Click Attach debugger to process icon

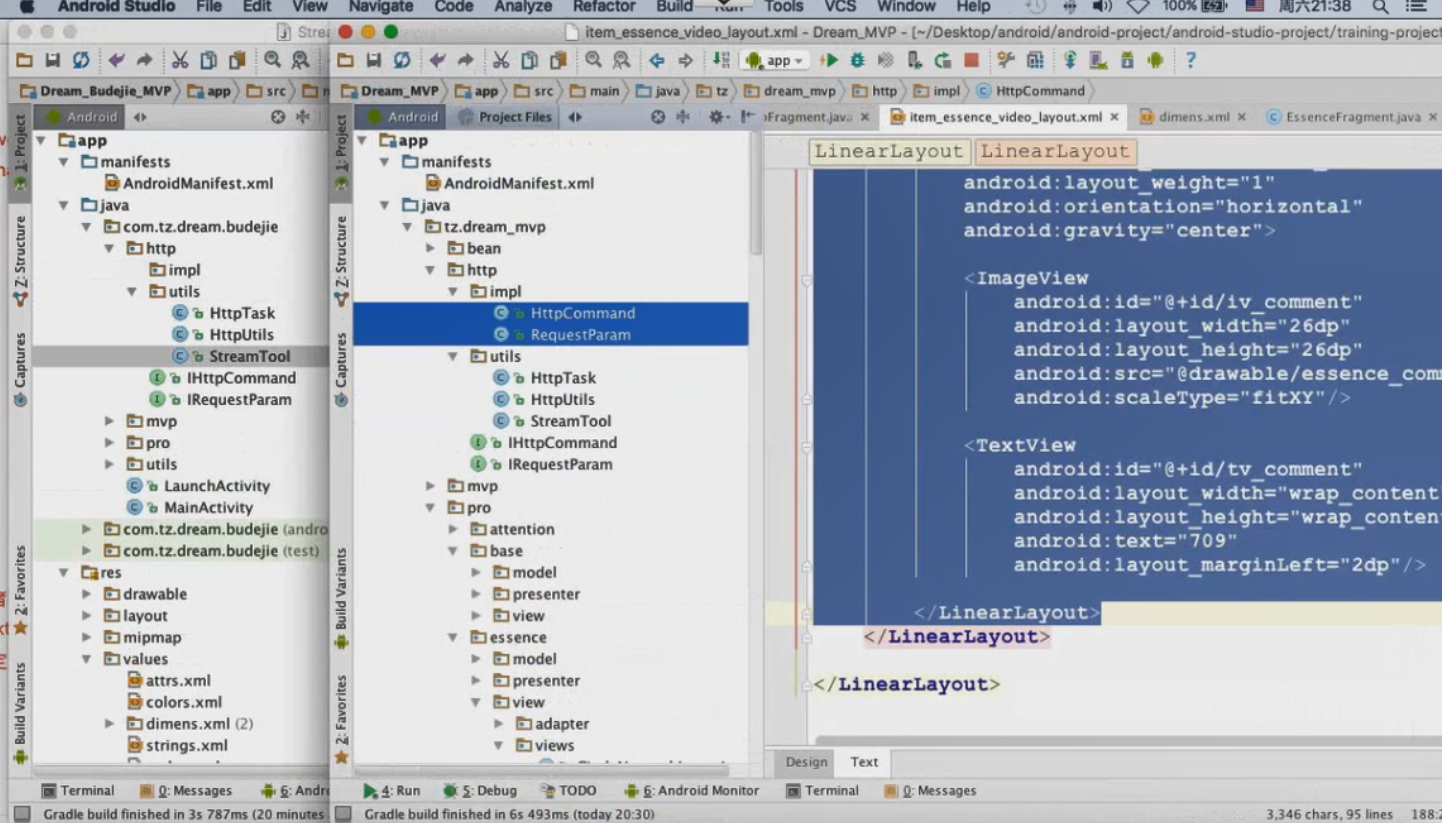[x=913, y=60]
